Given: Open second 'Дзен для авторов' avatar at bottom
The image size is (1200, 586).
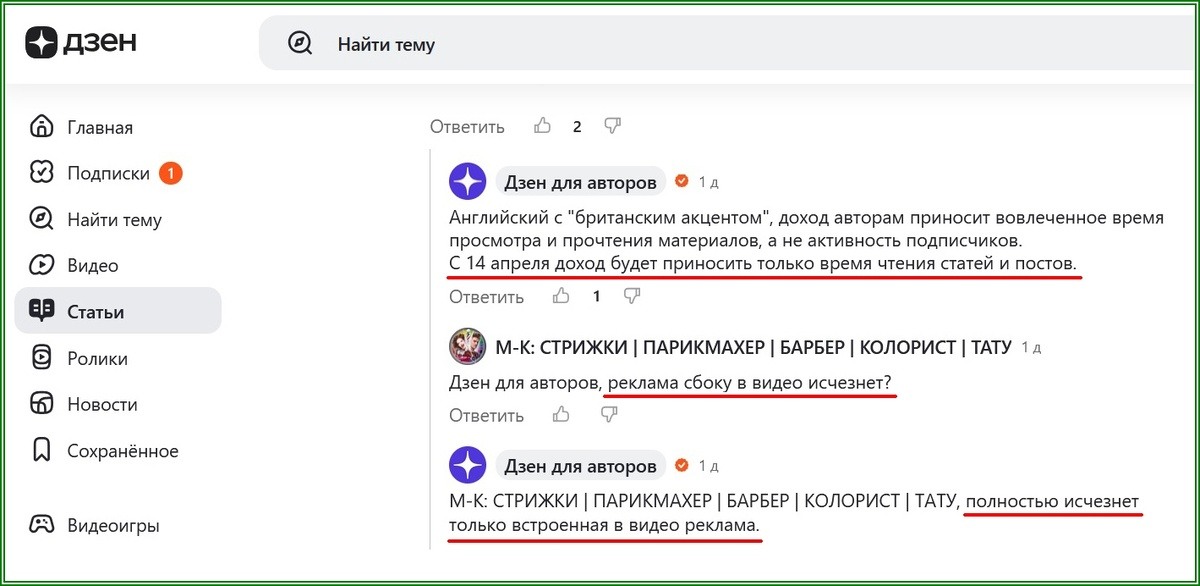Looking at the screenshot, I should tap(467, 465).
